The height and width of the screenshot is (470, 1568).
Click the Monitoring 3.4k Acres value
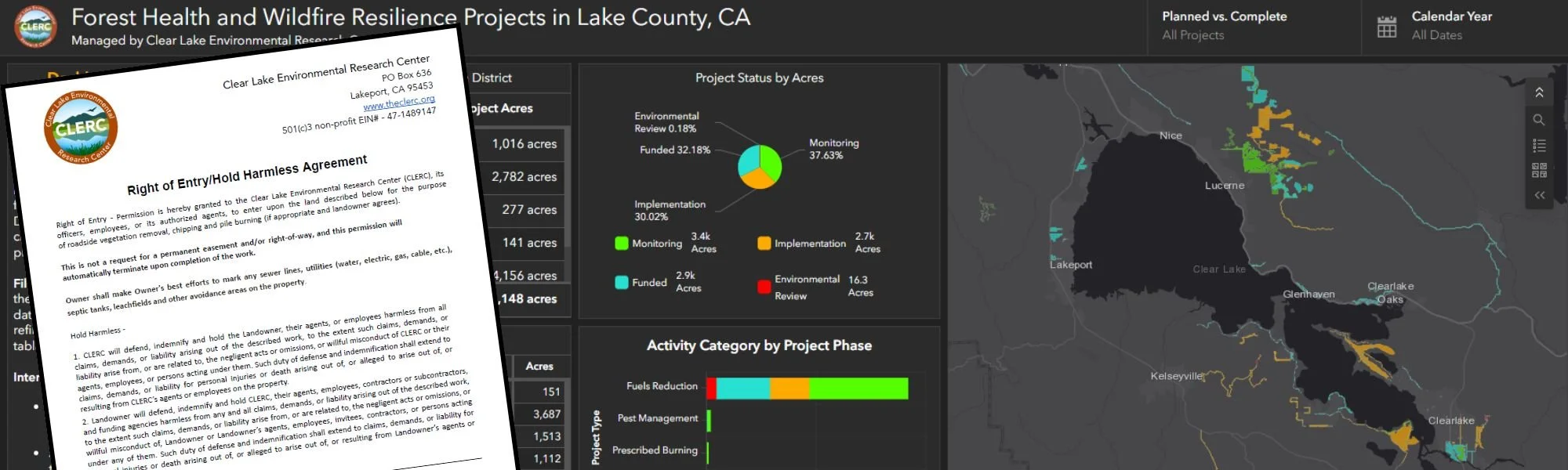(703, 242)
